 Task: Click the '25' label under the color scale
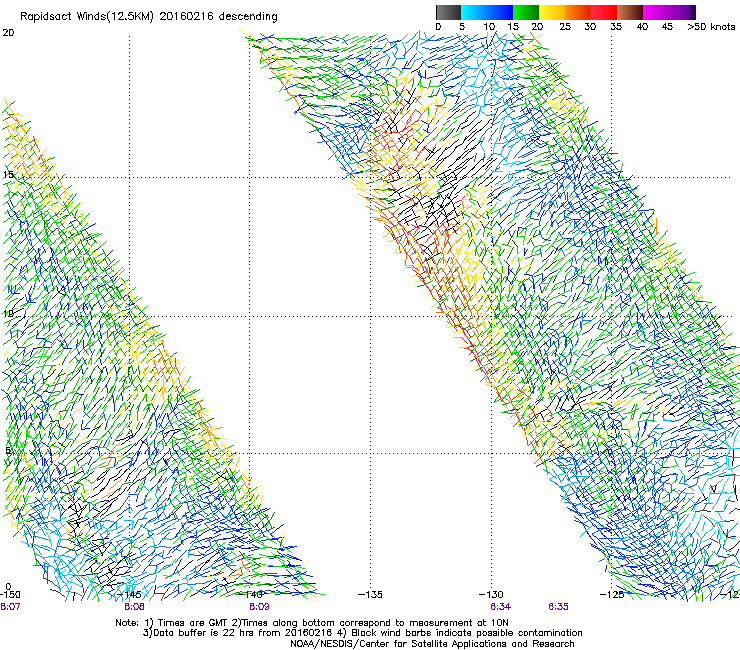click(565, 27)
